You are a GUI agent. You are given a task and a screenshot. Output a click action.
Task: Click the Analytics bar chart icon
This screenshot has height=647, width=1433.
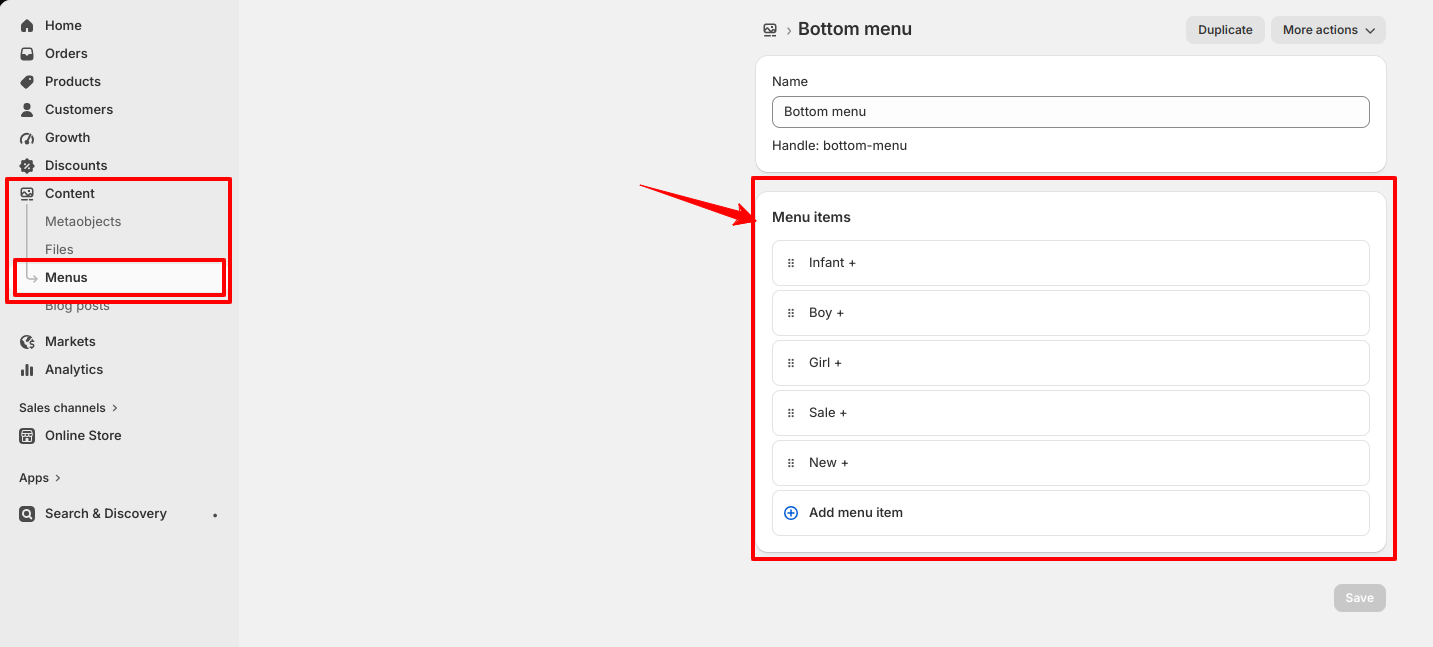pyautogui.click(x=27, y=369)
